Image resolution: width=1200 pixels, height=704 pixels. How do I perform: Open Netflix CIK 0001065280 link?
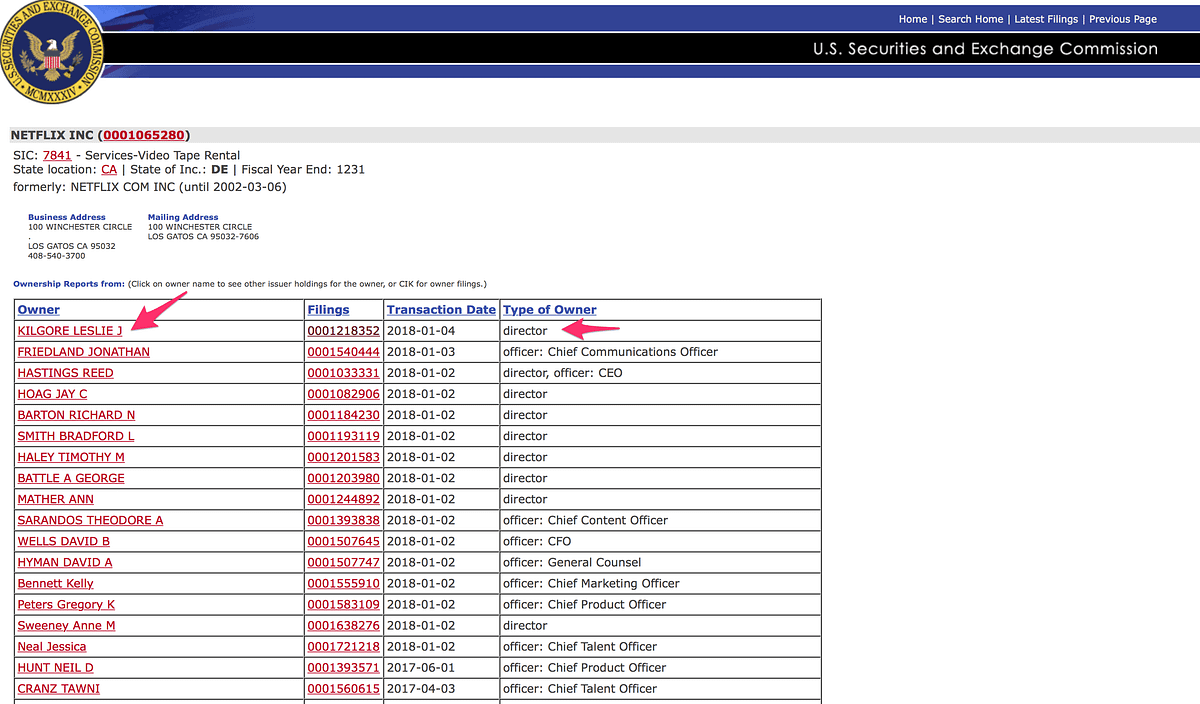144,135
